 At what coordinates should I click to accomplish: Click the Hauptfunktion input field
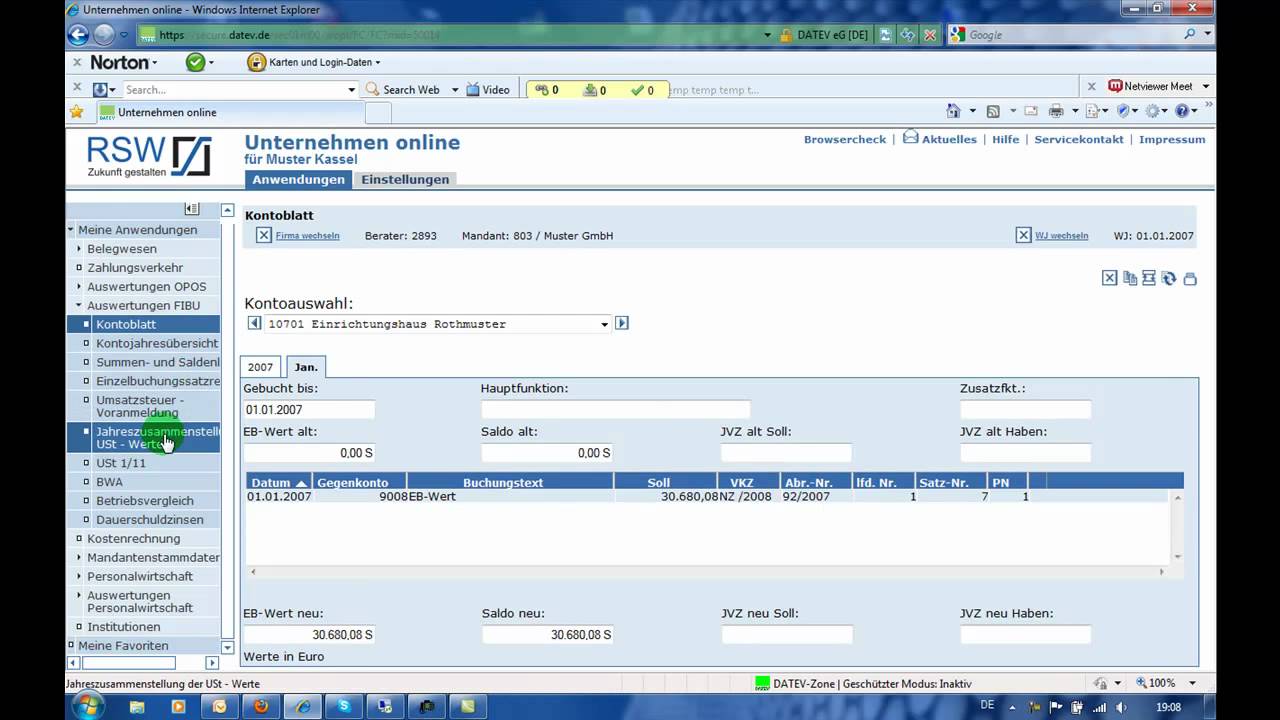coord(615,409)
